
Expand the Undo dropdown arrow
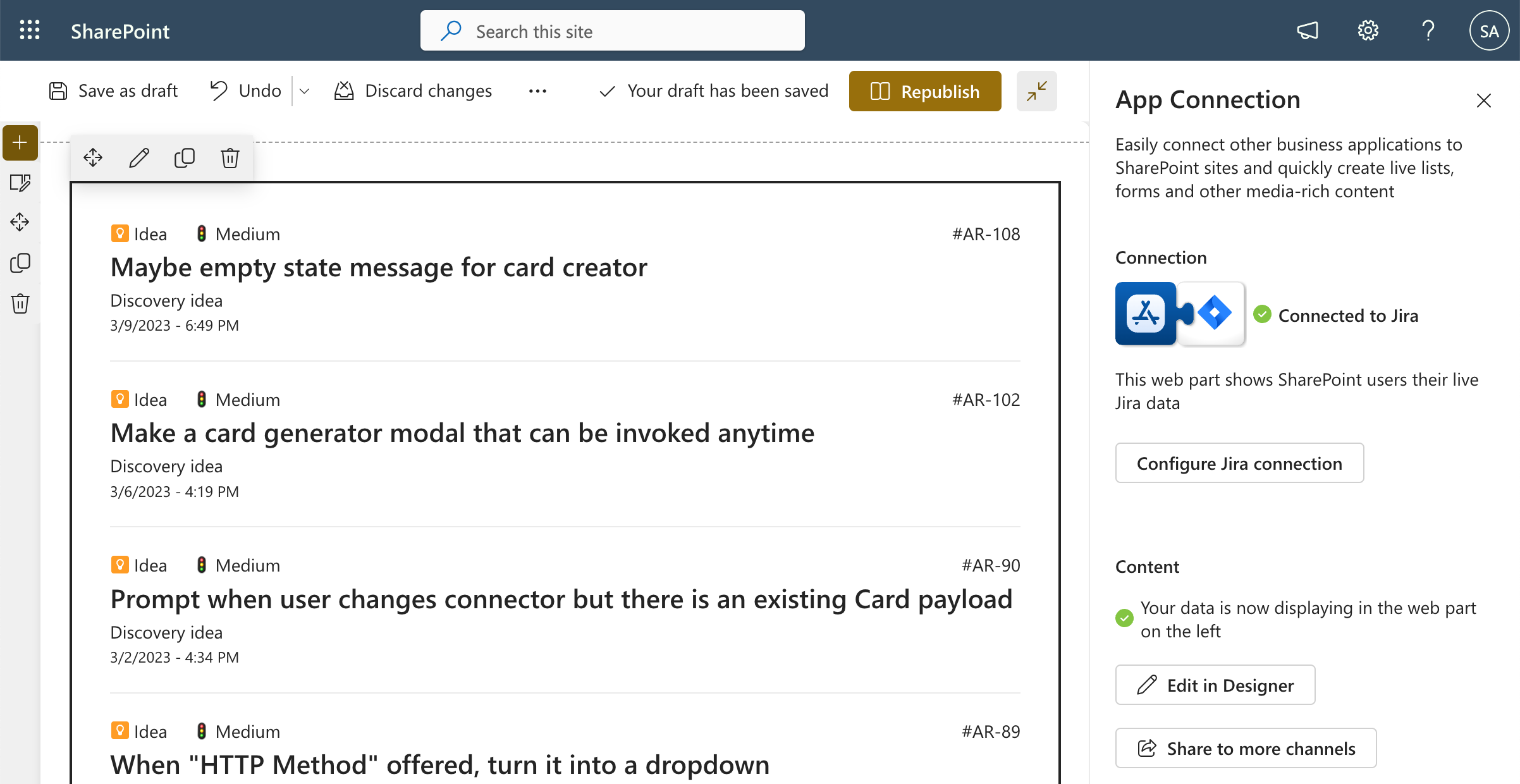click(x=304, y=91)
